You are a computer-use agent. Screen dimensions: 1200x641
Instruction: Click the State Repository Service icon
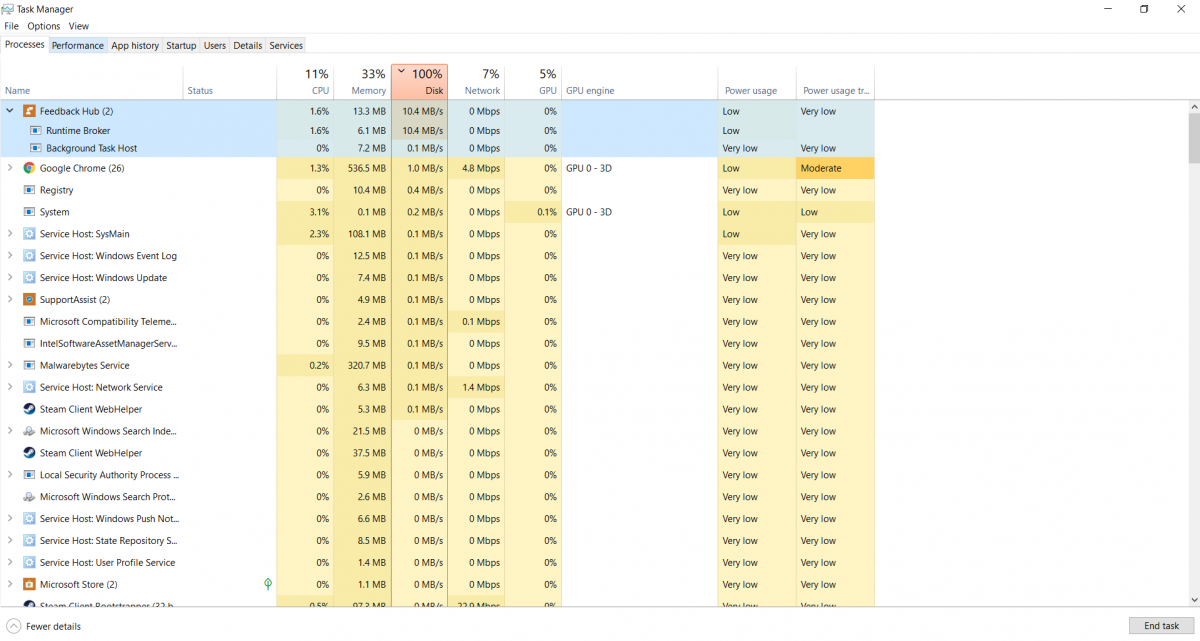click(x=30, y=541)
